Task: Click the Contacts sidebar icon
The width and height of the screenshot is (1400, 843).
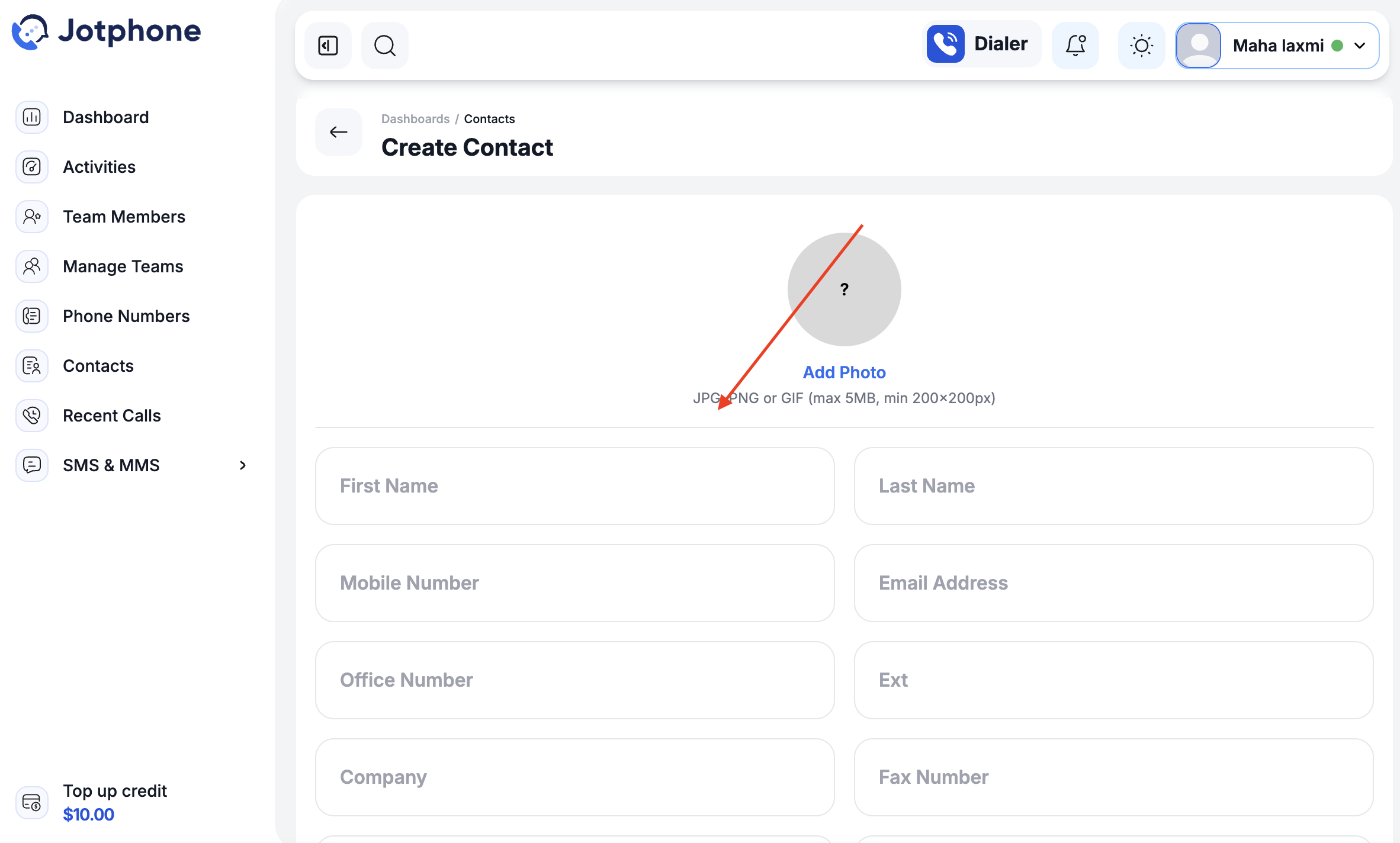Action: pos(32,366)
